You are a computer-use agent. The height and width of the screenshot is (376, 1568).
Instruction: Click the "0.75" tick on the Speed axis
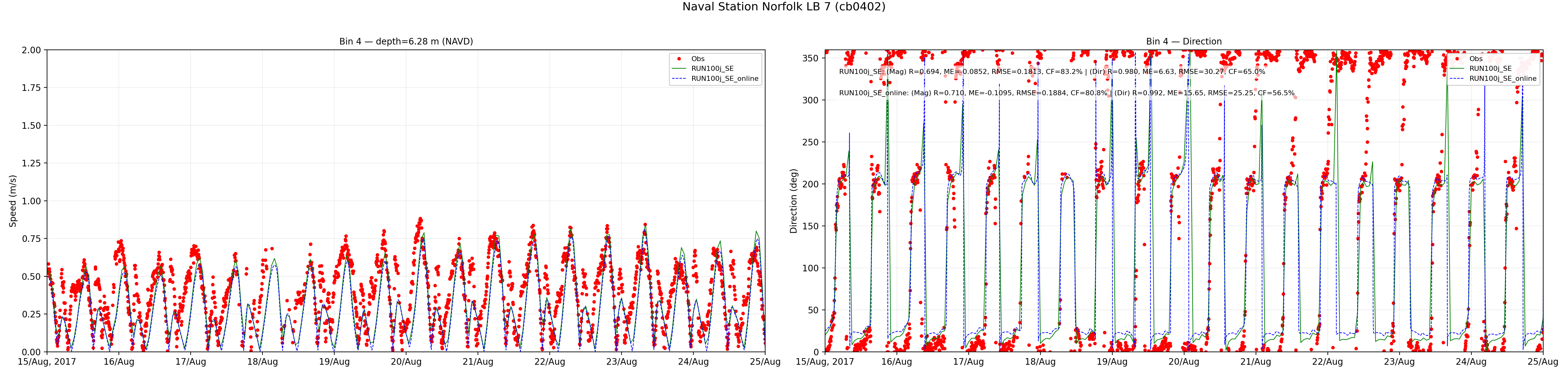[31, 238]
